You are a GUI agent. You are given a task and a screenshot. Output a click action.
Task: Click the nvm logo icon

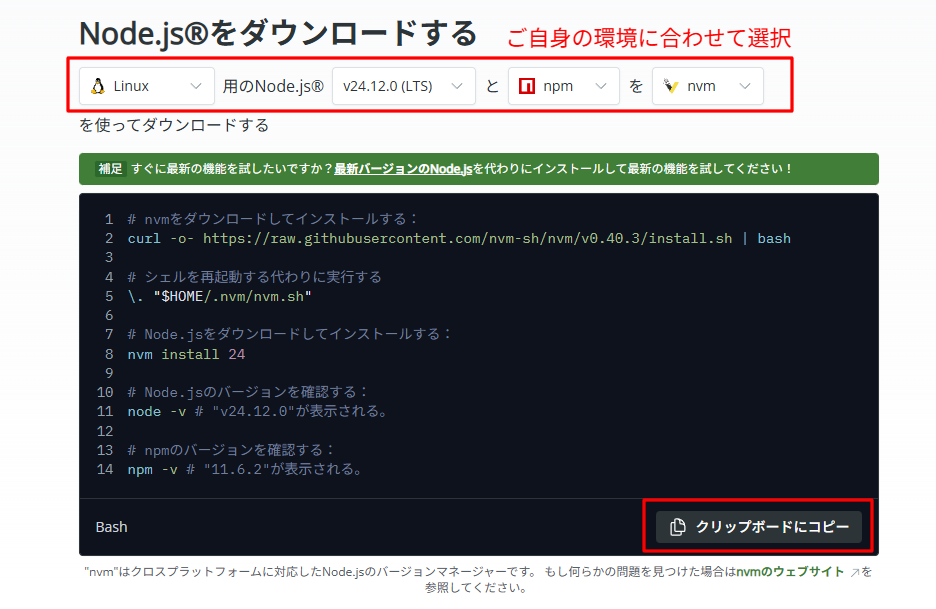click(671, 86)
